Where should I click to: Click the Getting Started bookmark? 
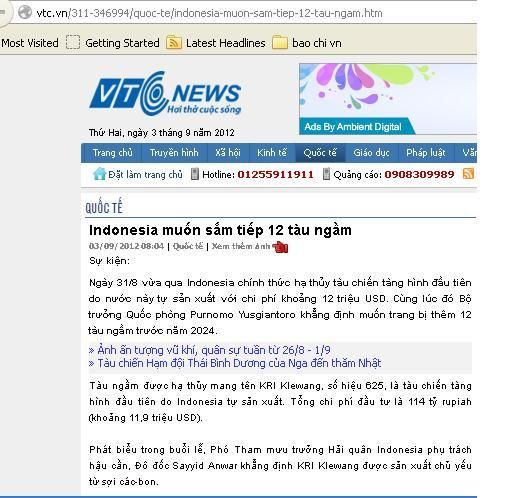(113, 43)
